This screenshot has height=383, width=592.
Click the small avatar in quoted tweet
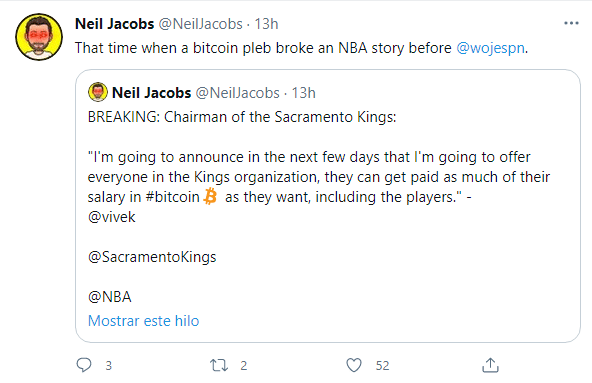tap(98, 92)
